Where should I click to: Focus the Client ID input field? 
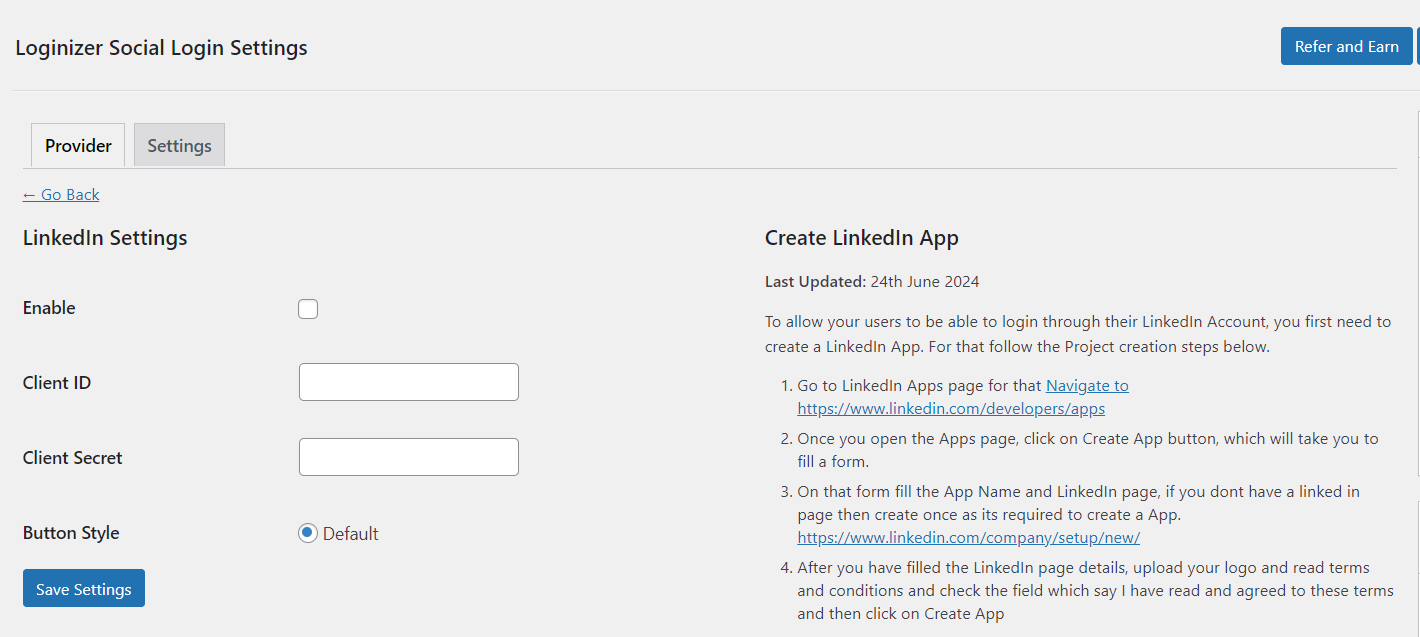point(409,382)
